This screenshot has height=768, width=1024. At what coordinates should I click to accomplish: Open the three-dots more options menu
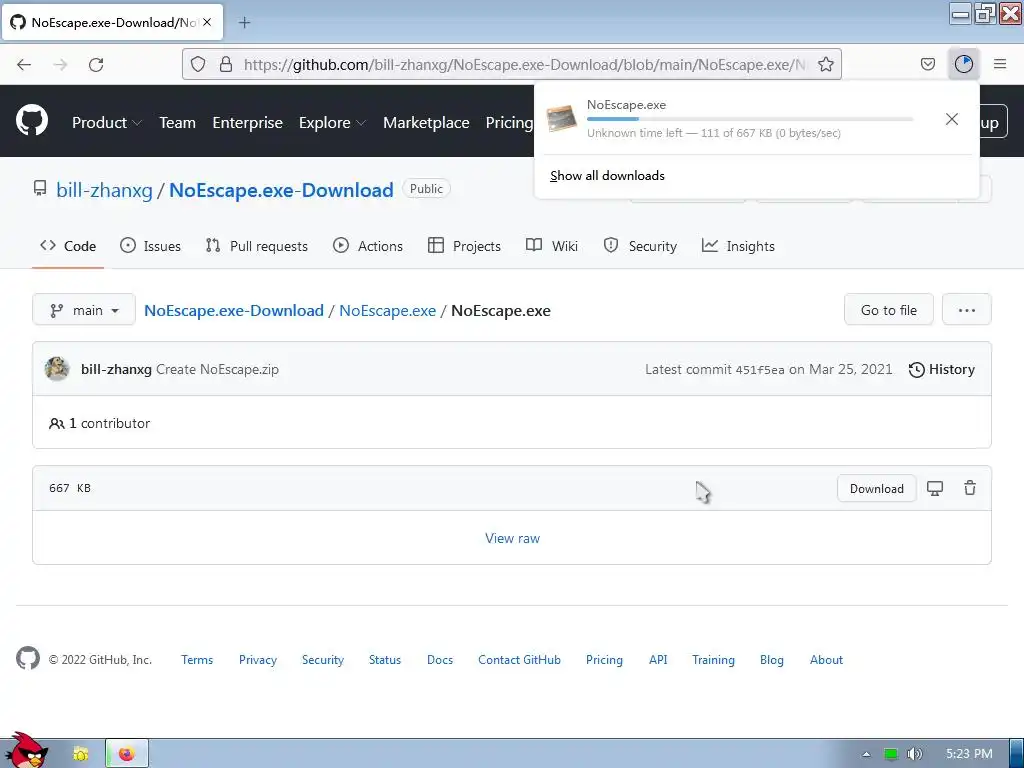click(x=967, y=310)
